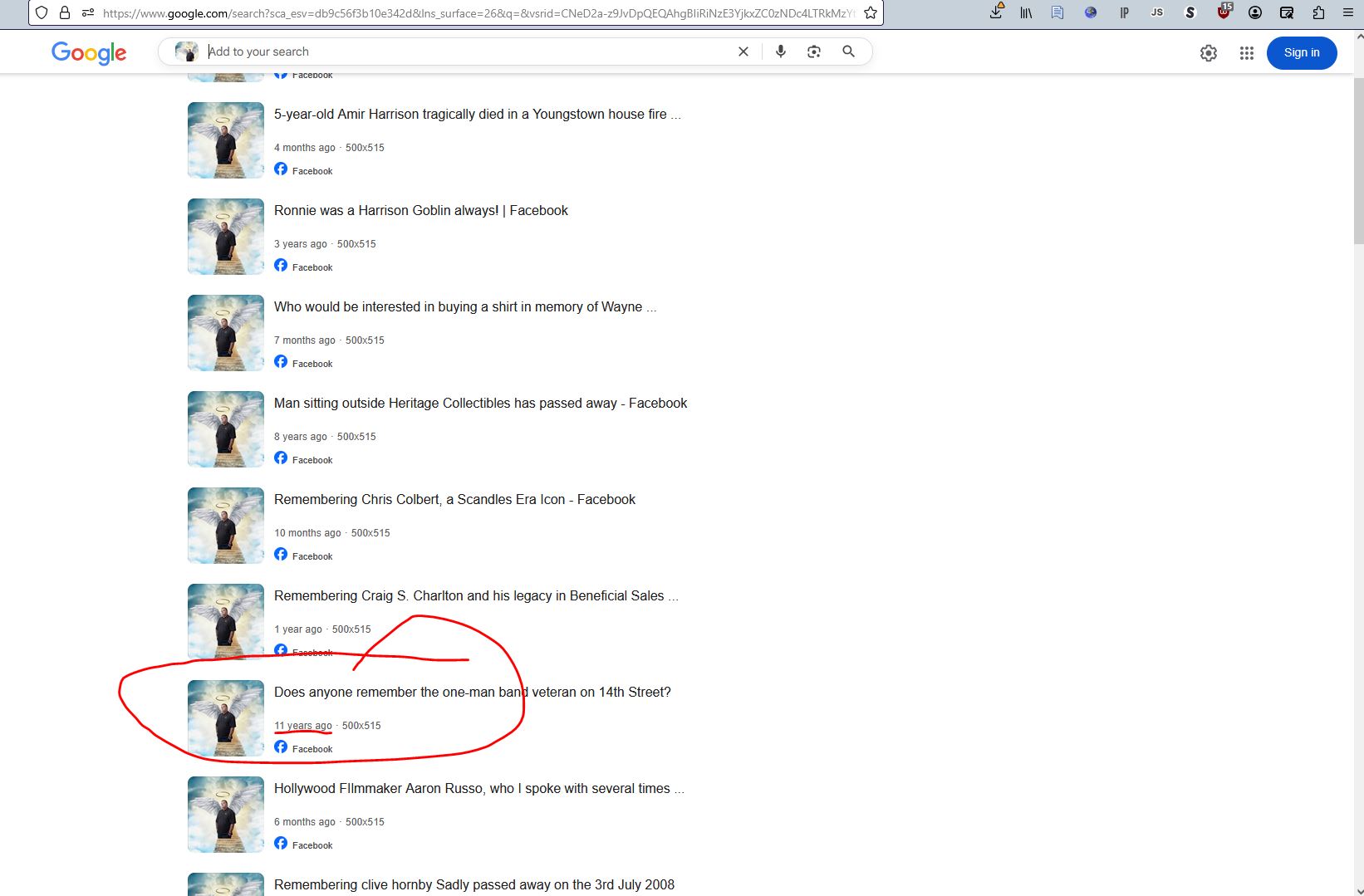Open 'Ronnie was a Harrison Goblin always!' result
Image resolution: width=1364 pixels, height=896 pixels.
click(x=421, y=211)
